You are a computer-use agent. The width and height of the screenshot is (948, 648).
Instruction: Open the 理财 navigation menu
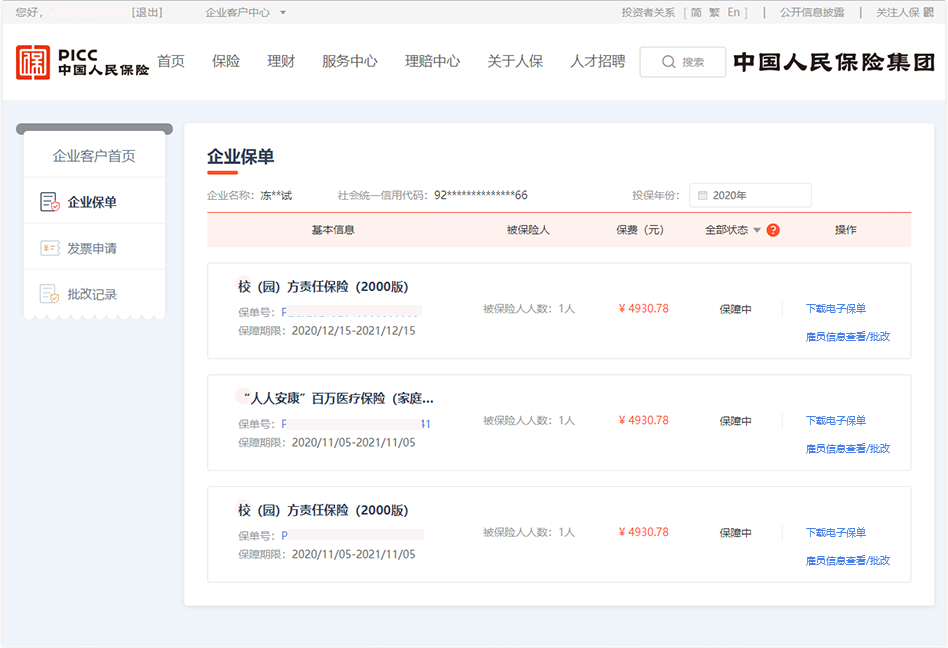pos(281,61)
